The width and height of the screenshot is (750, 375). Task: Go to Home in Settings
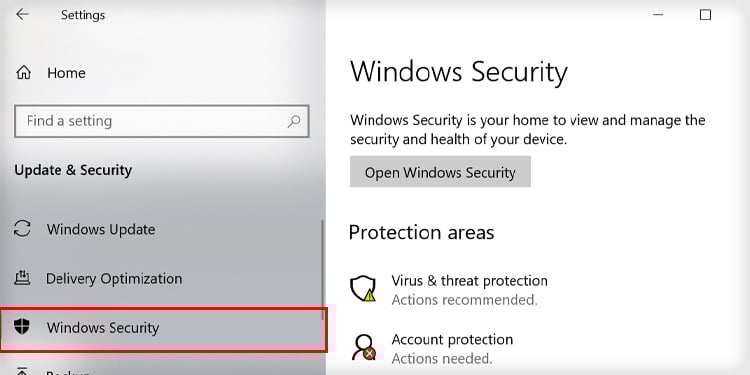[66, 73]
